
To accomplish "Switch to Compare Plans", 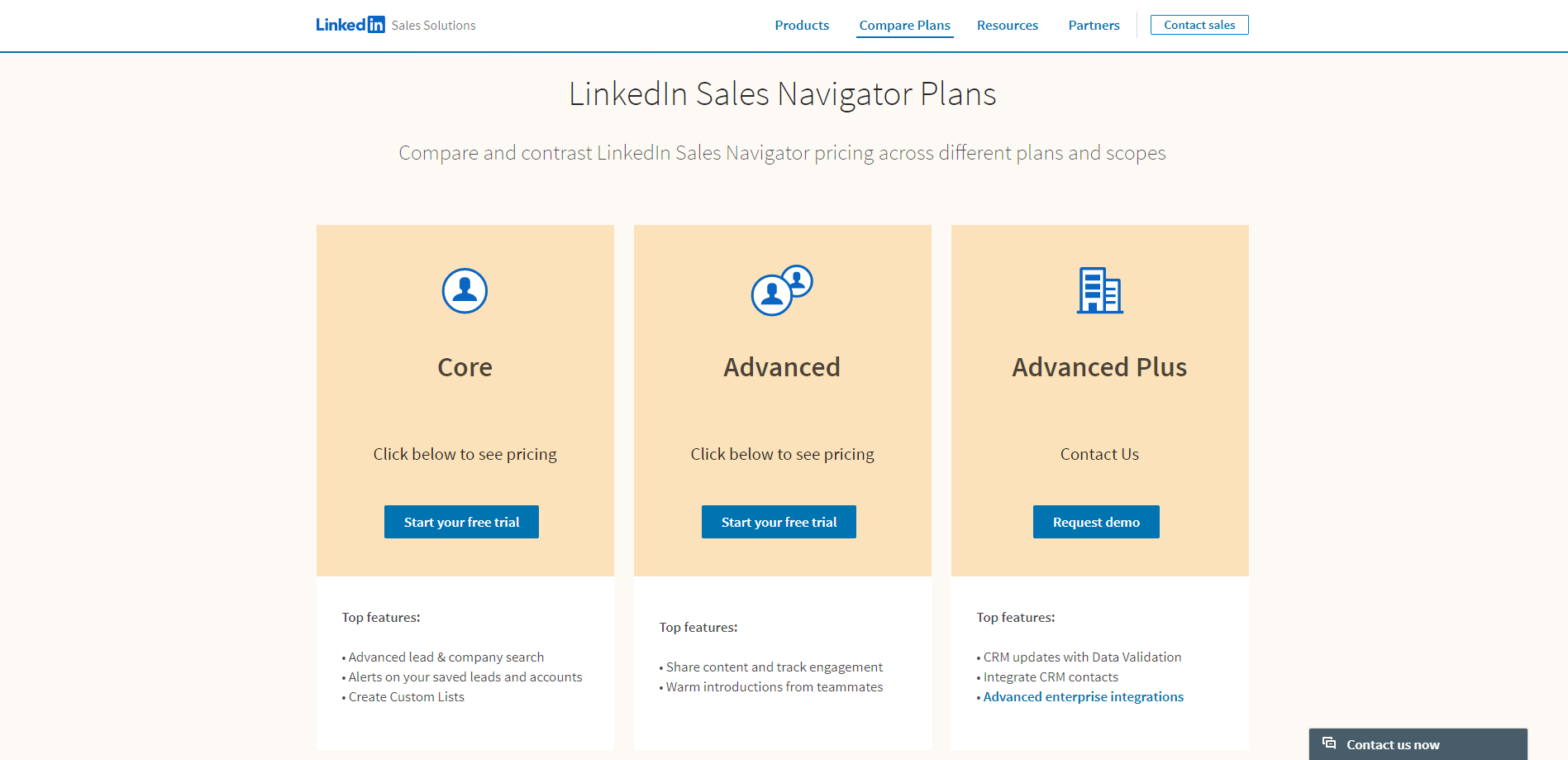I will click(x=904, y=25).
